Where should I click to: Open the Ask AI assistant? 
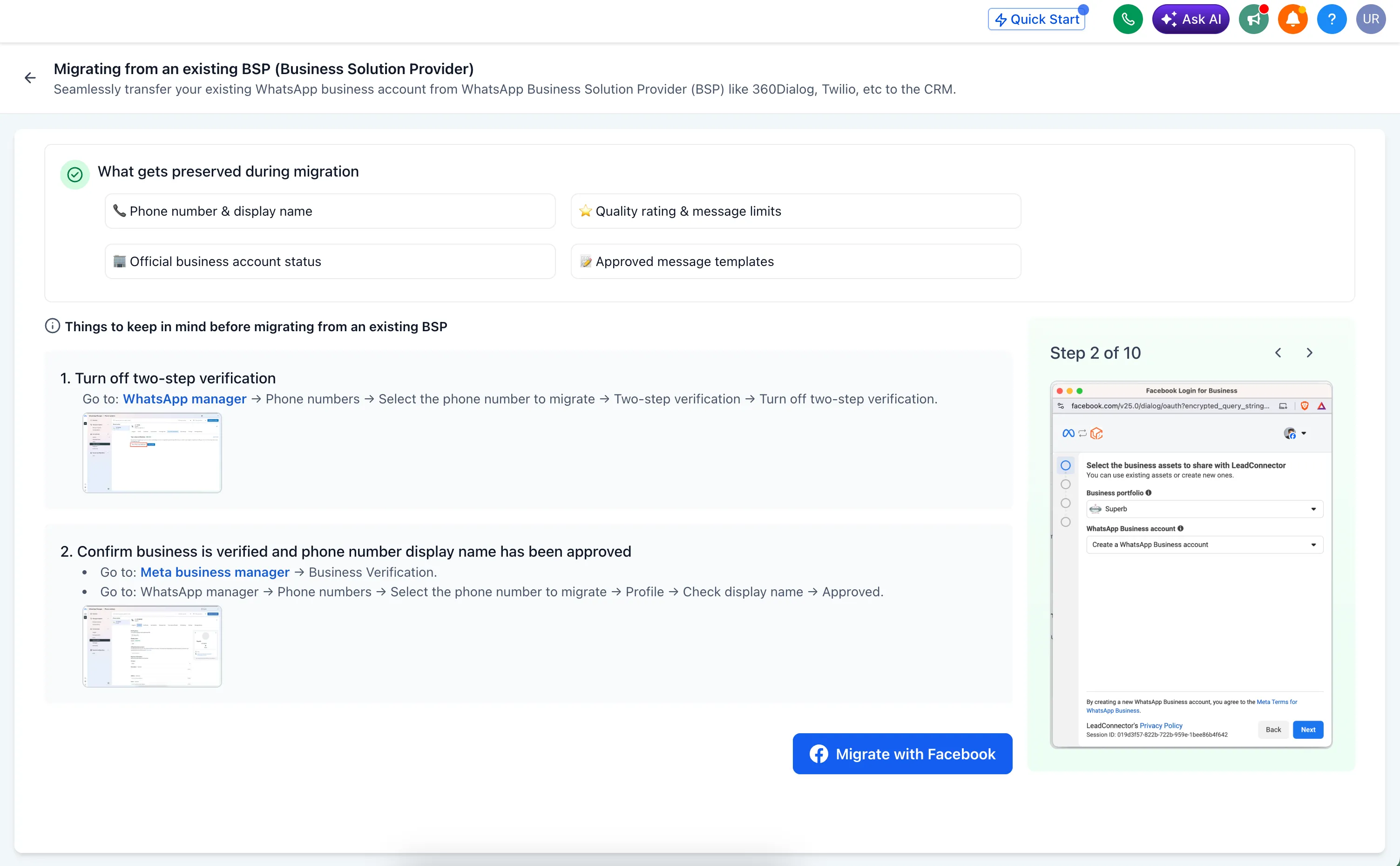[1190, 20]
